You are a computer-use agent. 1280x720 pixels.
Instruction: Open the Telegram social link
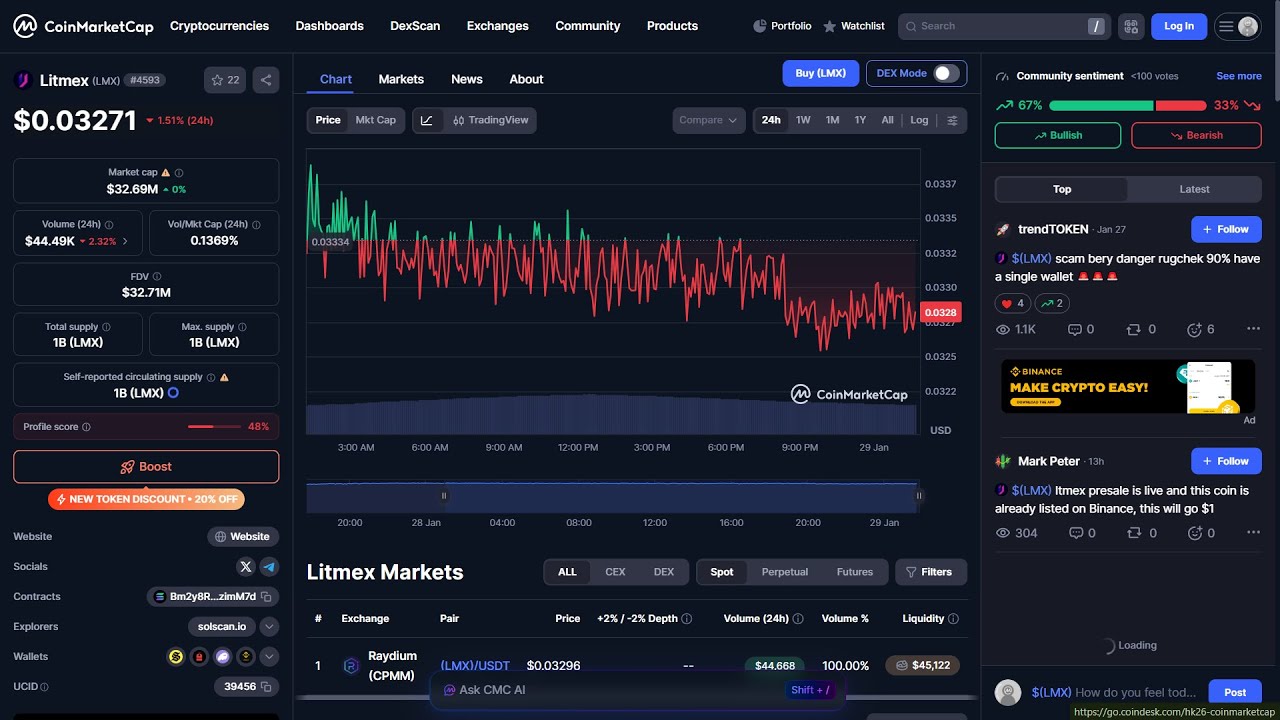pos(269,566)
